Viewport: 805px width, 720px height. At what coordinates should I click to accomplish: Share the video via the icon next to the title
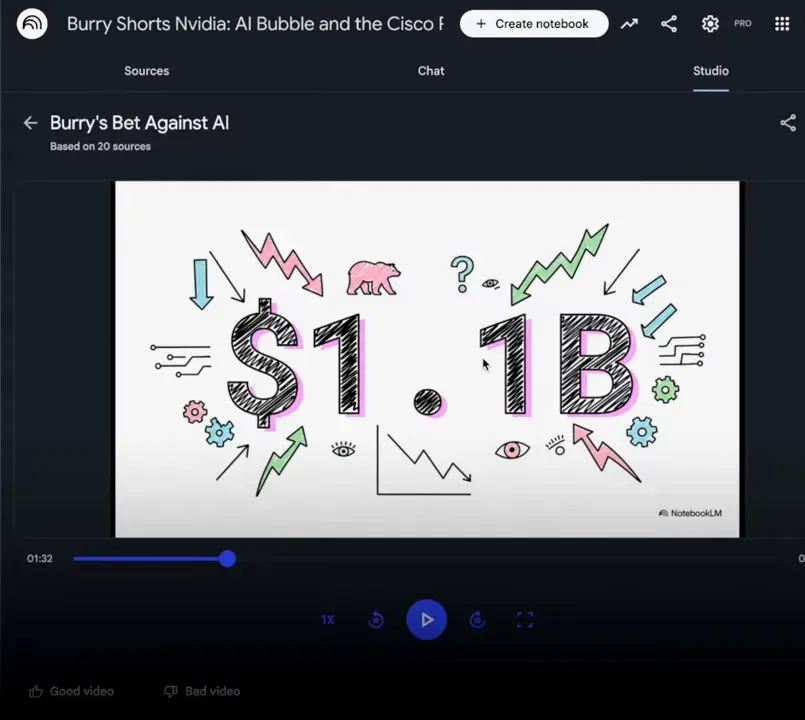point(788,122)
